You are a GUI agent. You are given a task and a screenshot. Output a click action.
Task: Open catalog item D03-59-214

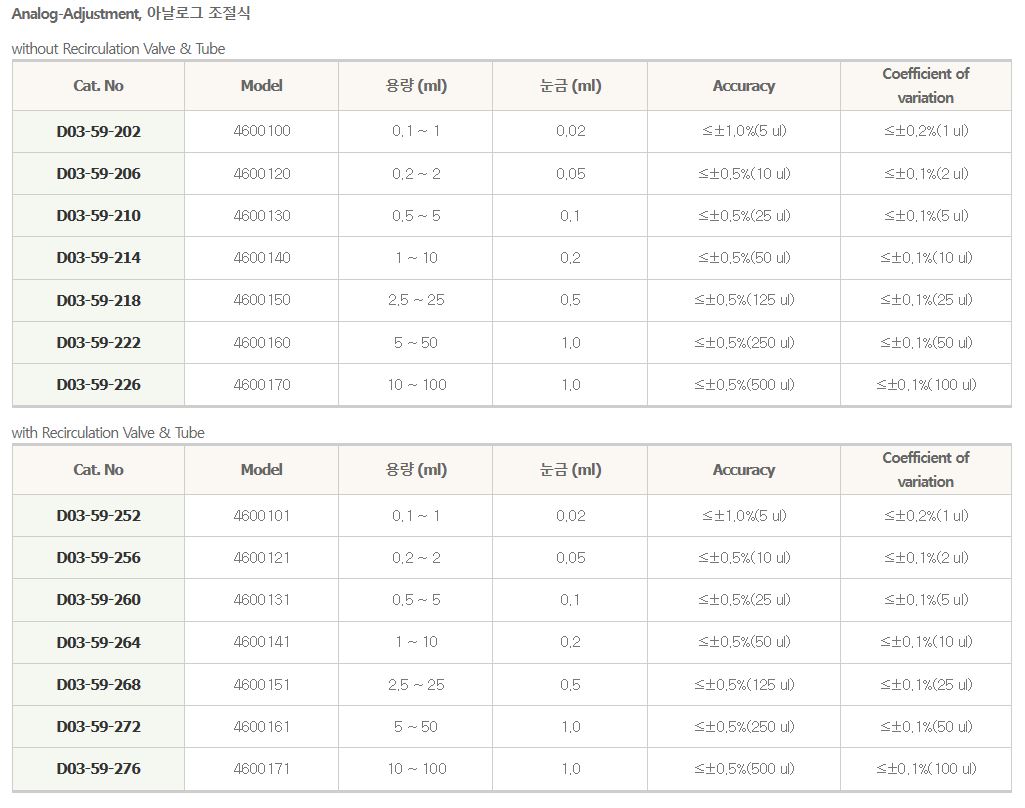[x=98, y=258]
